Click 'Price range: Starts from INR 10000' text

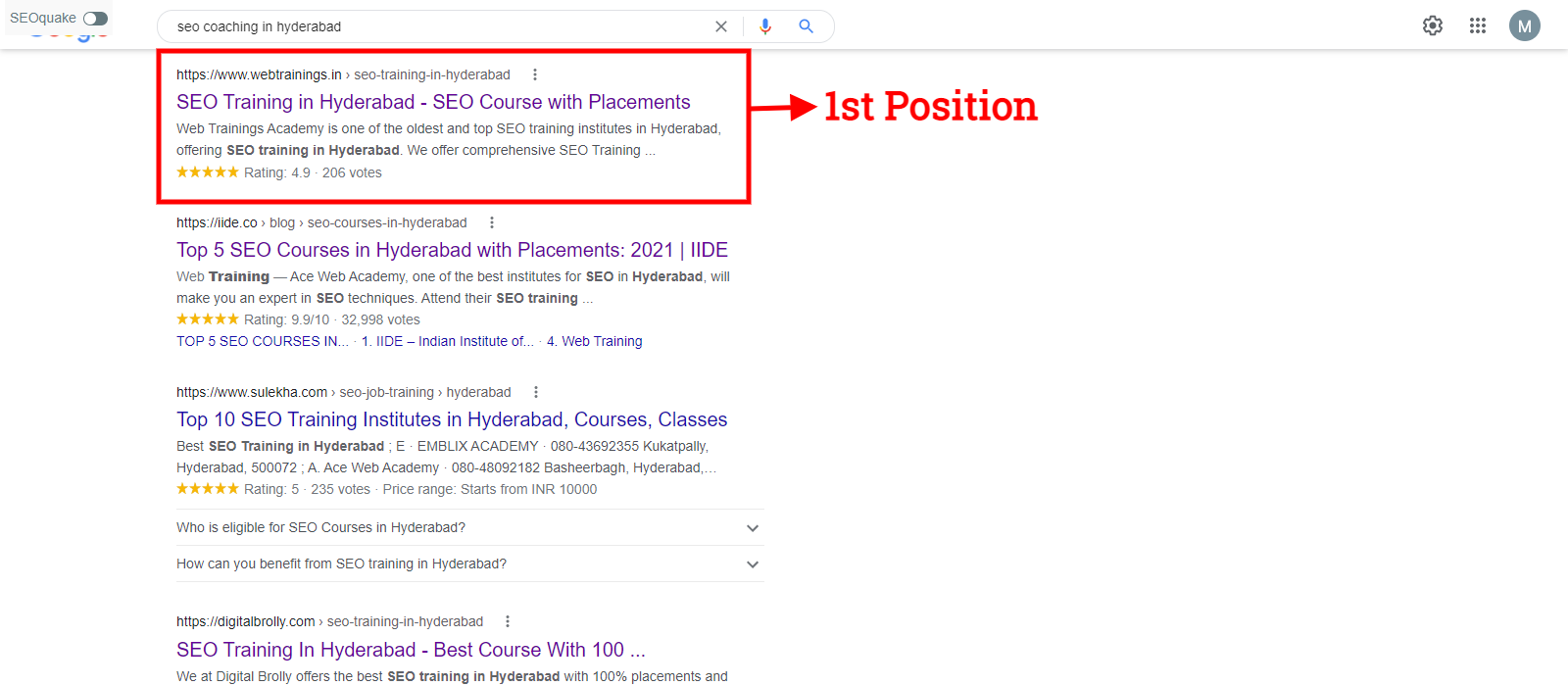point(490,489)
